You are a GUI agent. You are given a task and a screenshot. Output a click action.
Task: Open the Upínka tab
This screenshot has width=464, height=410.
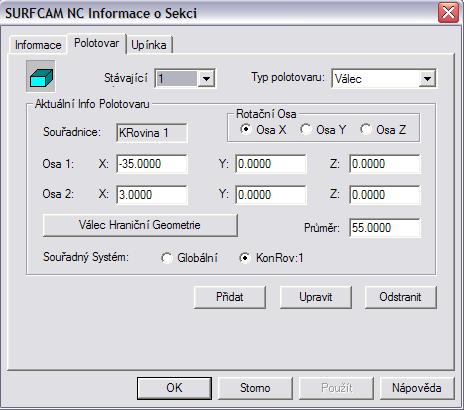pyautogui.click(x=149, y=45)
